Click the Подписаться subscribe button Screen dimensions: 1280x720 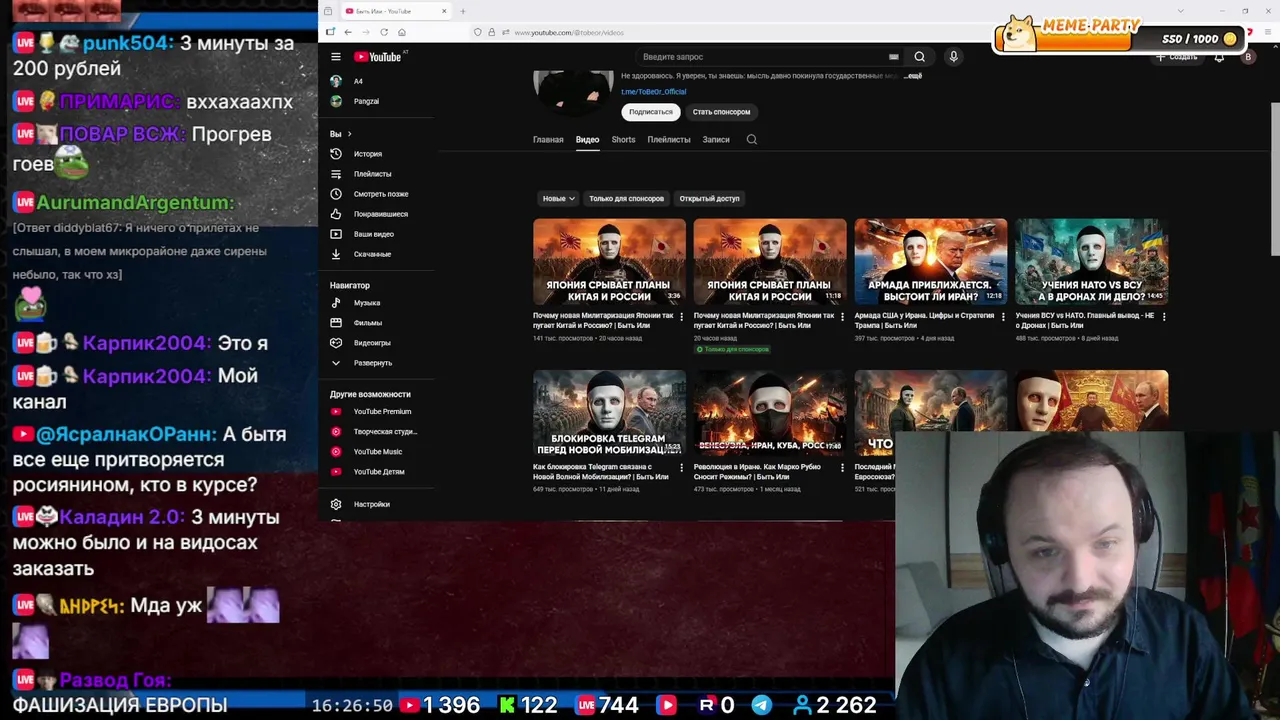pyautogui.click(x=650, y=112)
